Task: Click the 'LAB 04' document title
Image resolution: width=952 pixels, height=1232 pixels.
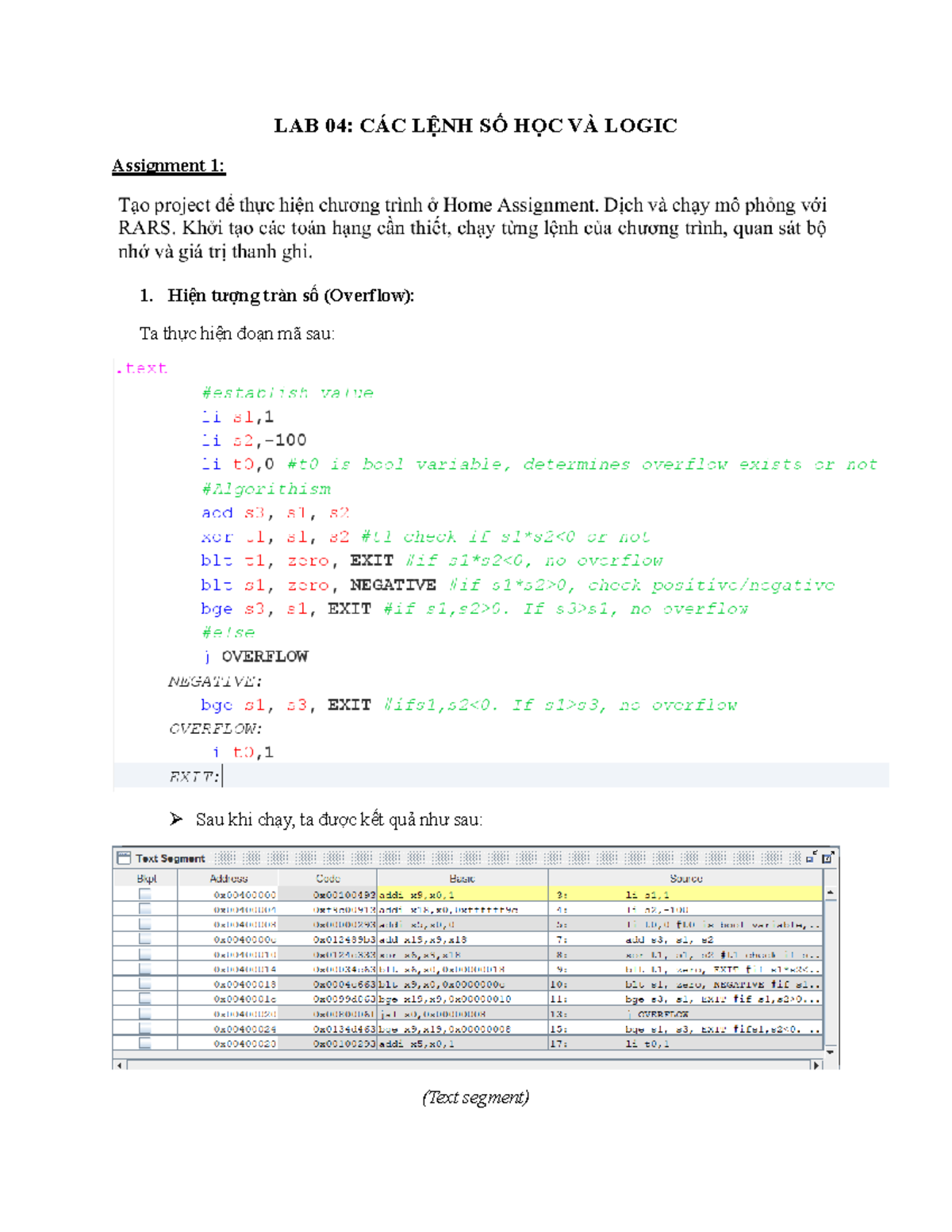Action: (475, 125)
